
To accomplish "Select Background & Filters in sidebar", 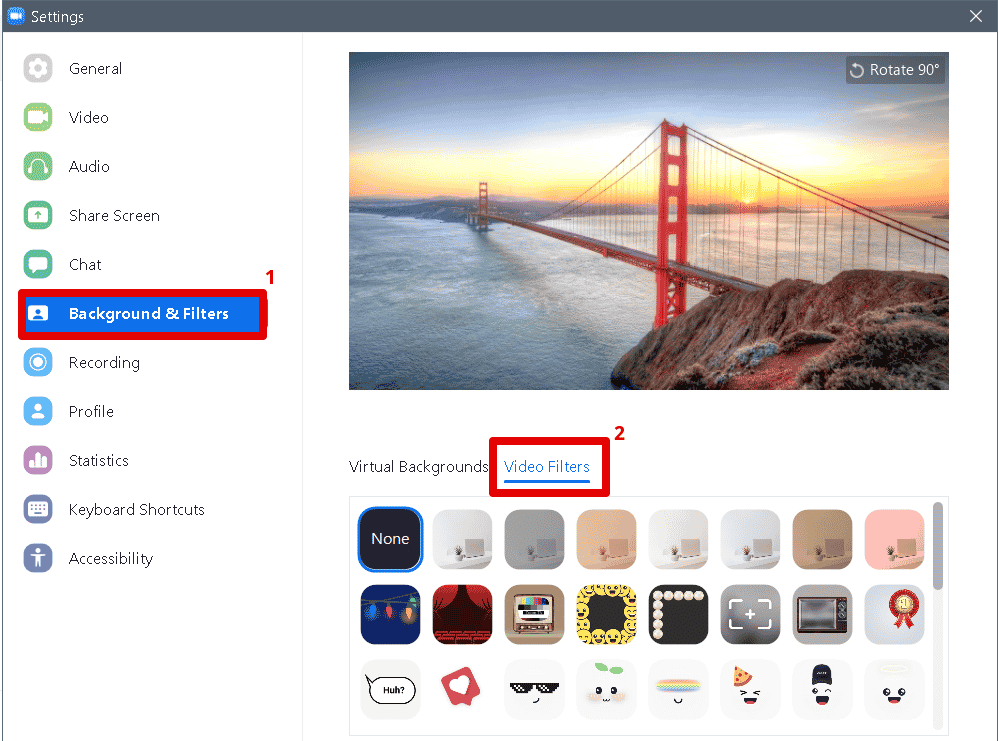I will click(x=143, y=314).
